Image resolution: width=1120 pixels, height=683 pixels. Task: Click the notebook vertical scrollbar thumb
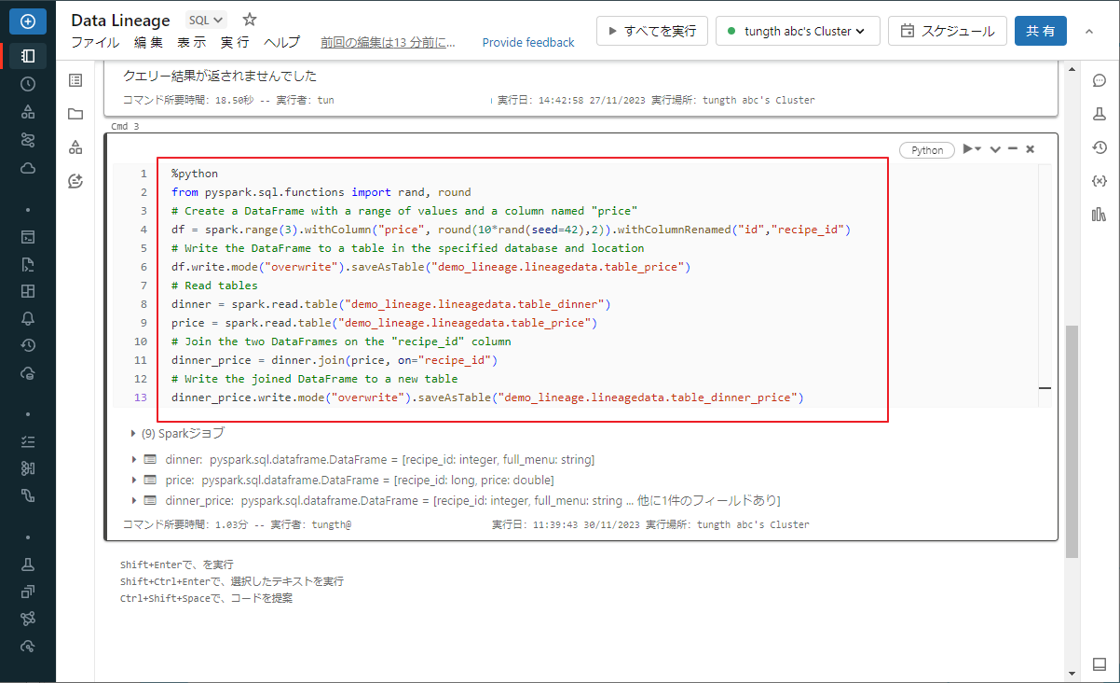1072,440
